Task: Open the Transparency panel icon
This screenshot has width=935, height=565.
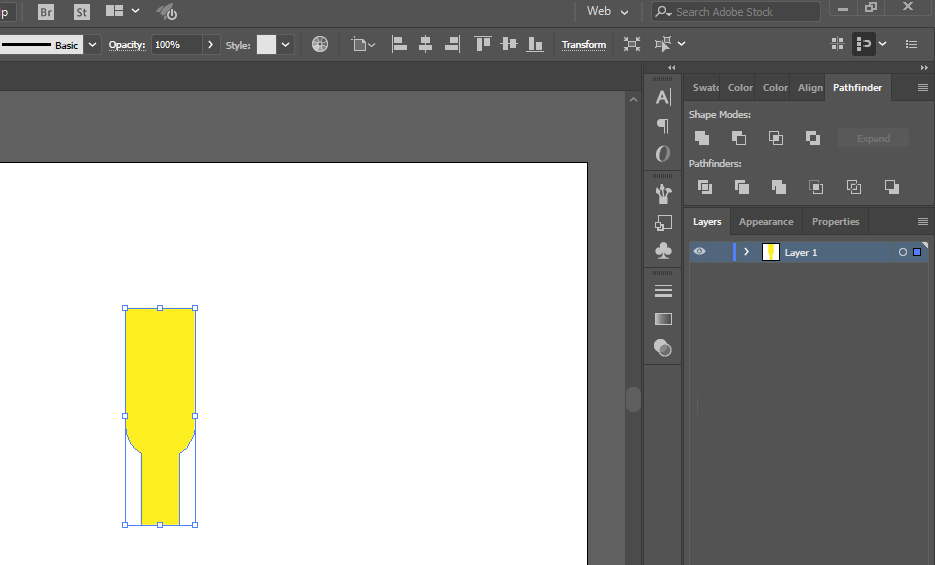Action: tap(663, 347)
